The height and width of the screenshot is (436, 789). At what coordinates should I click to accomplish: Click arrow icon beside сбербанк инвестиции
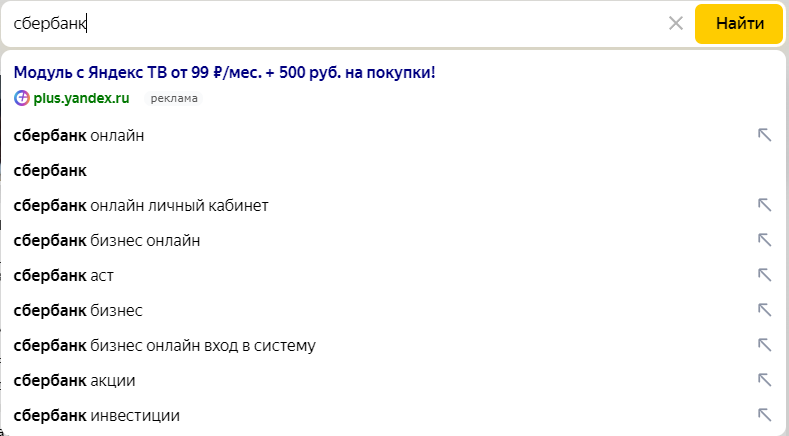pyautogui.click(x=764, y=415)
